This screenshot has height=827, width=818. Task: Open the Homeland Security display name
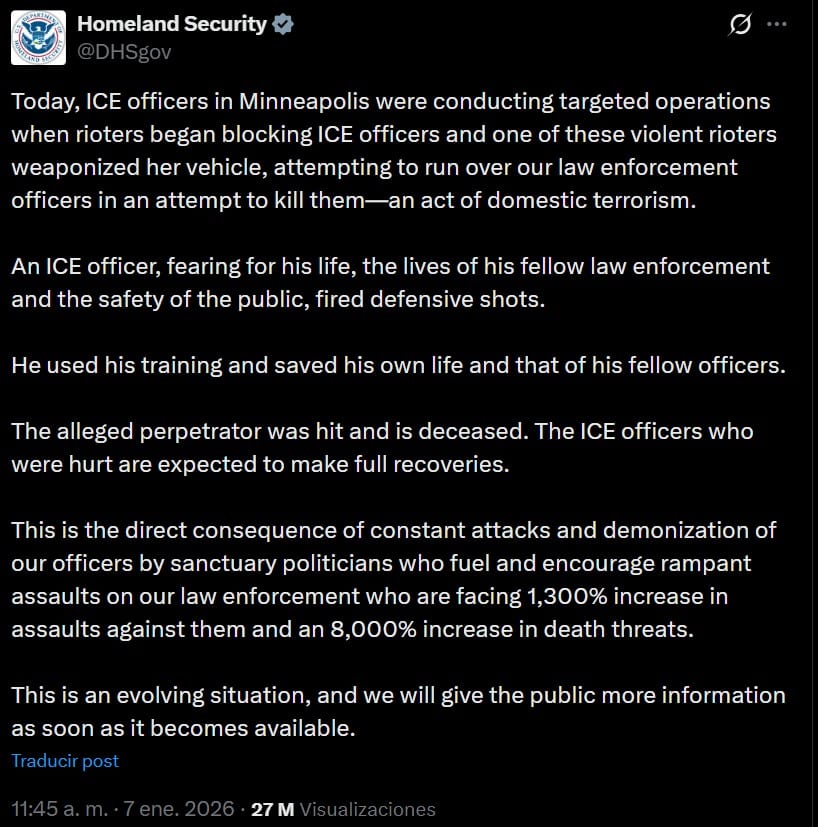(x=172, y=25)
